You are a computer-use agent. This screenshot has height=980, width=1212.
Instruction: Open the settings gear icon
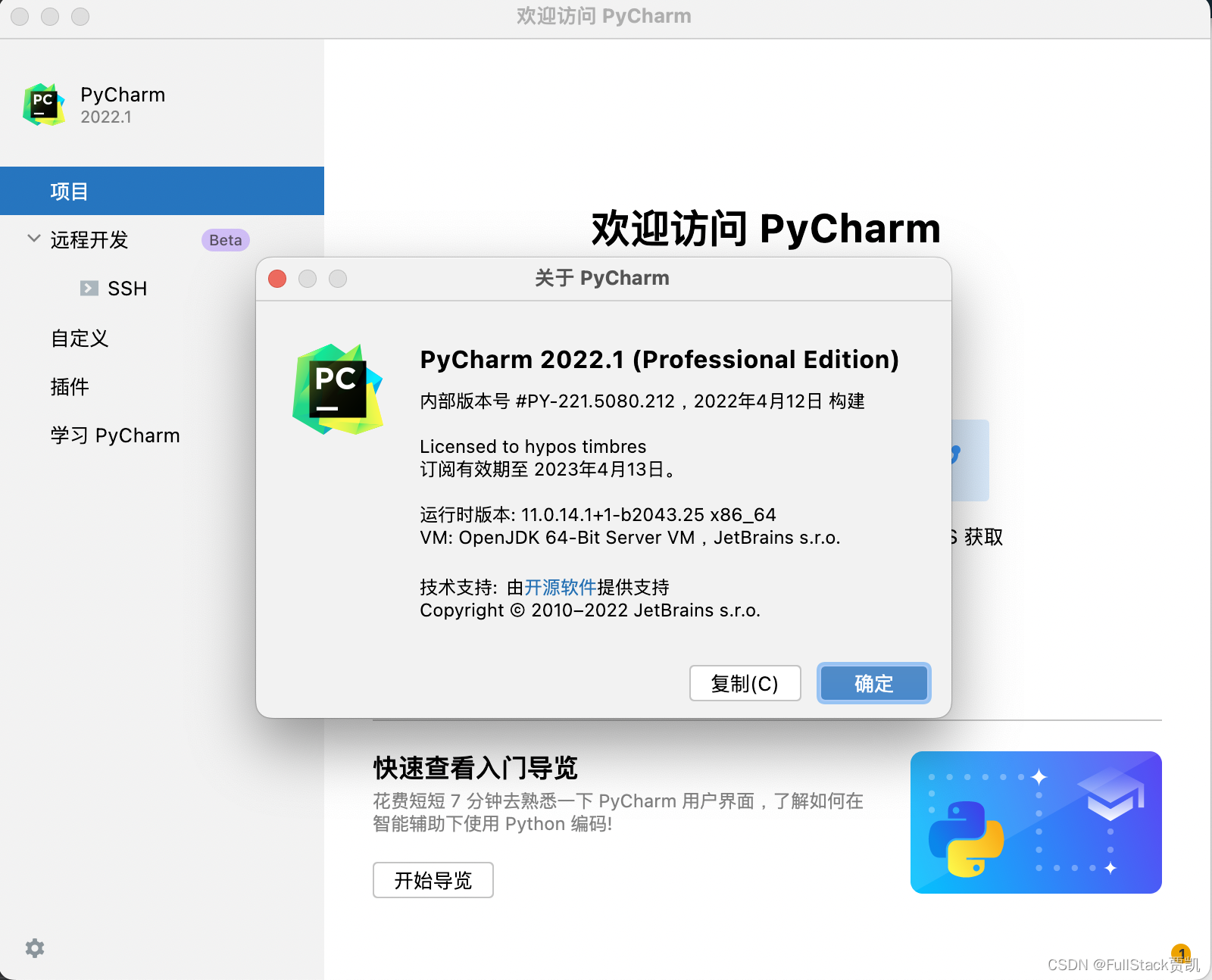35,948
